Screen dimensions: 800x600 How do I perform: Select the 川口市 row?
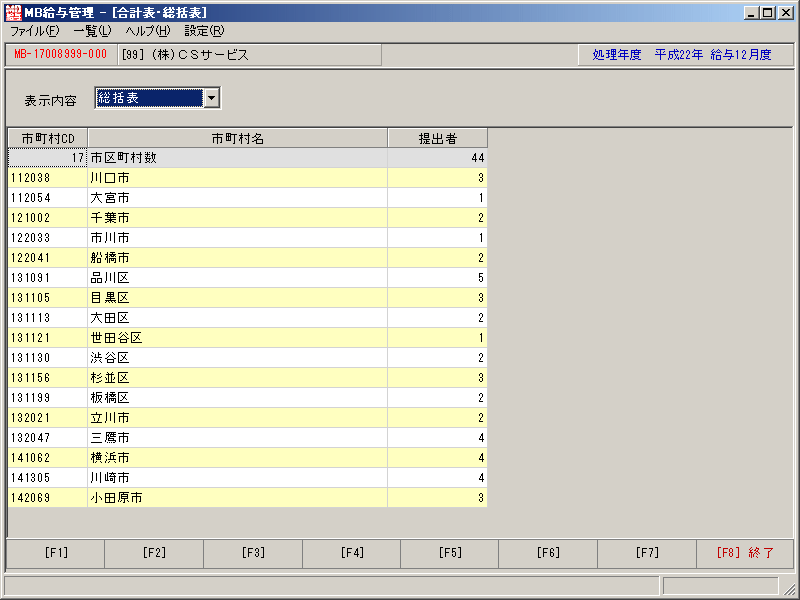247,178
